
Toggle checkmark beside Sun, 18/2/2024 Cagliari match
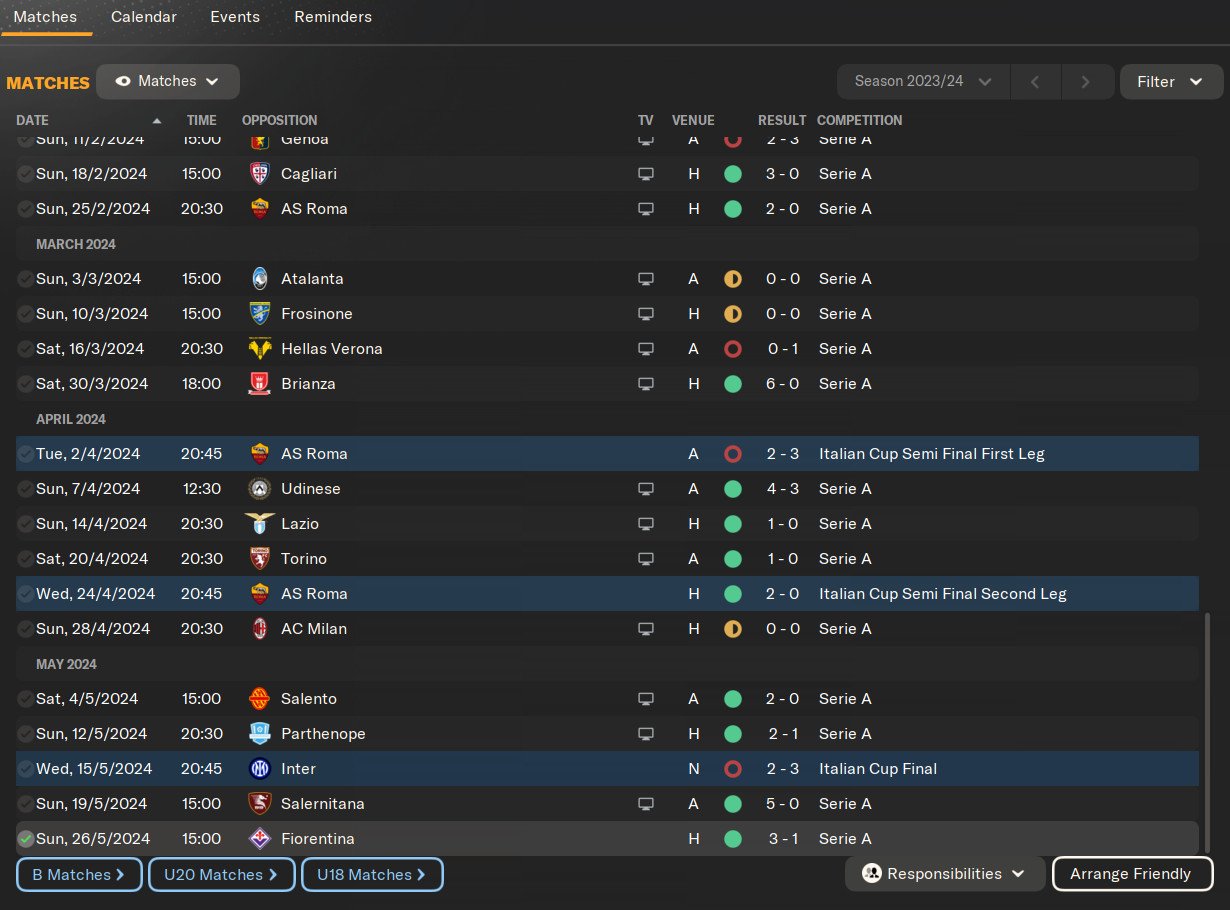tap(26, 173)
